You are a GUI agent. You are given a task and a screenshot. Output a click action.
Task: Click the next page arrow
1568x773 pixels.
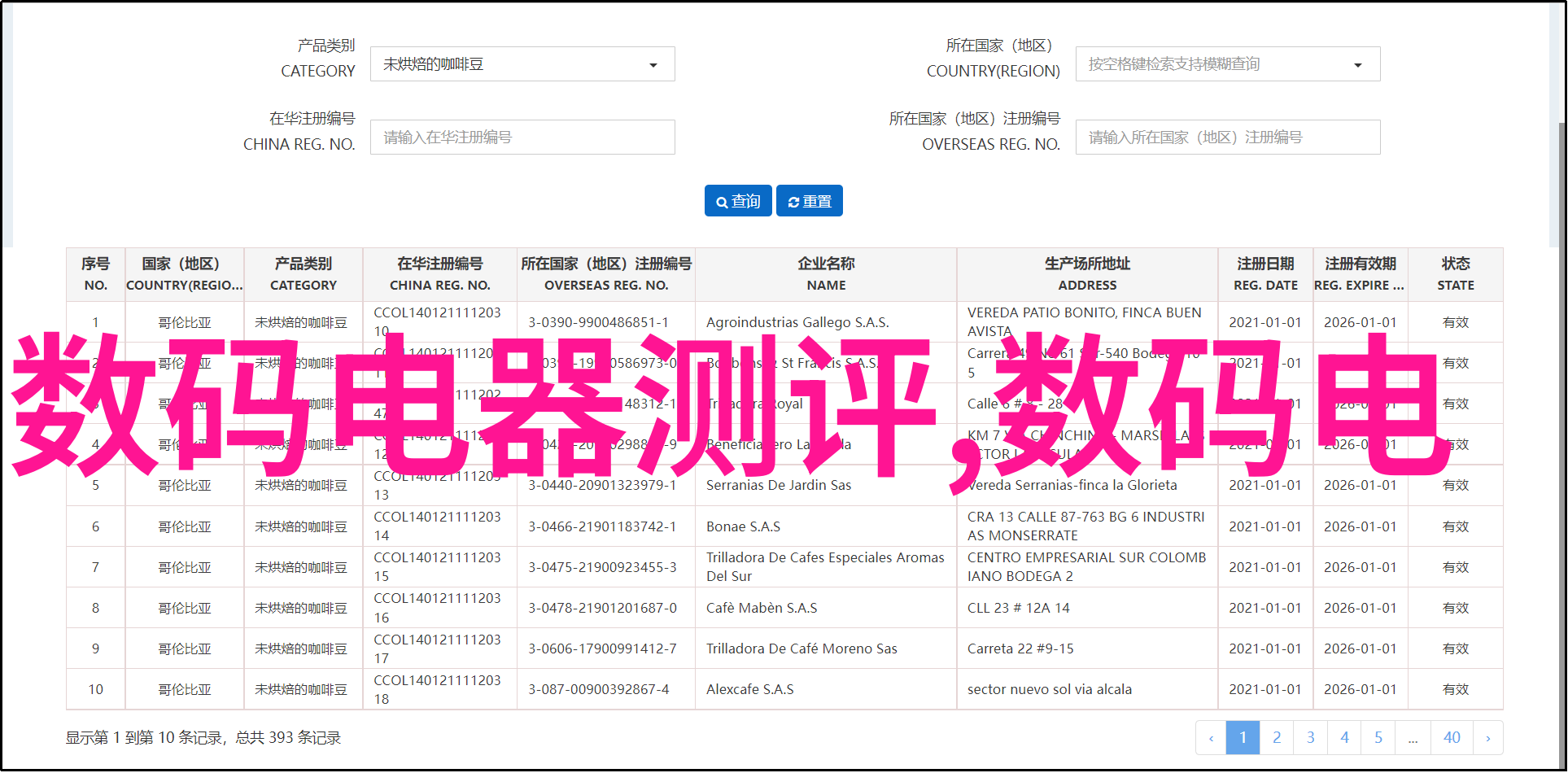1487,737
